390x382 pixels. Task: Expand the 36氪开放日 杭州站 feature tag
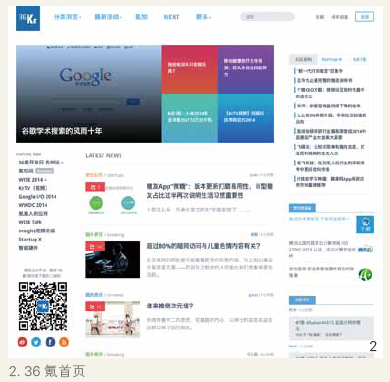click(41, 162)
